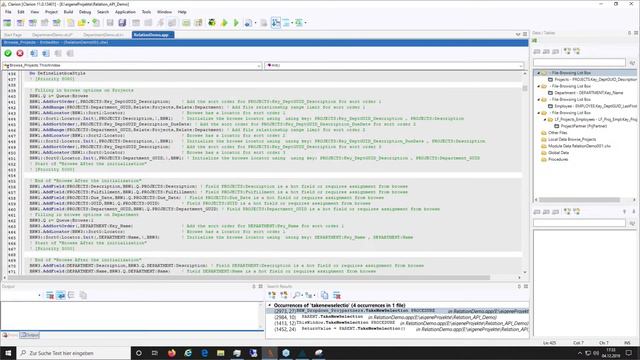Collapse the LF_Projects_Employees tree node
Screen dimensions: 640x360
(x=545, y=120)
